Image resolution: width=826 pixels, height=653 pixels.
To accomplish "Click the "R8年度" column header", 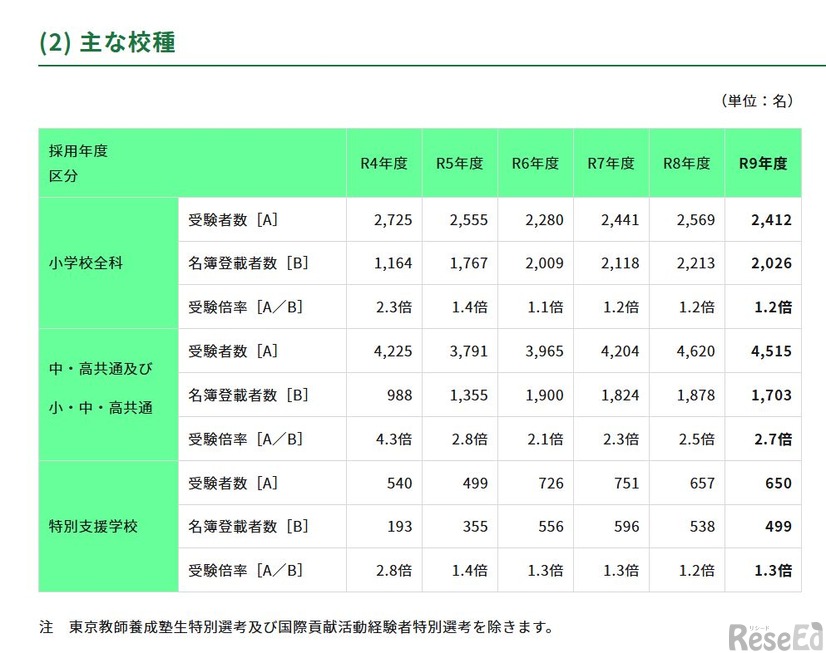I will (x=686, y=164).
